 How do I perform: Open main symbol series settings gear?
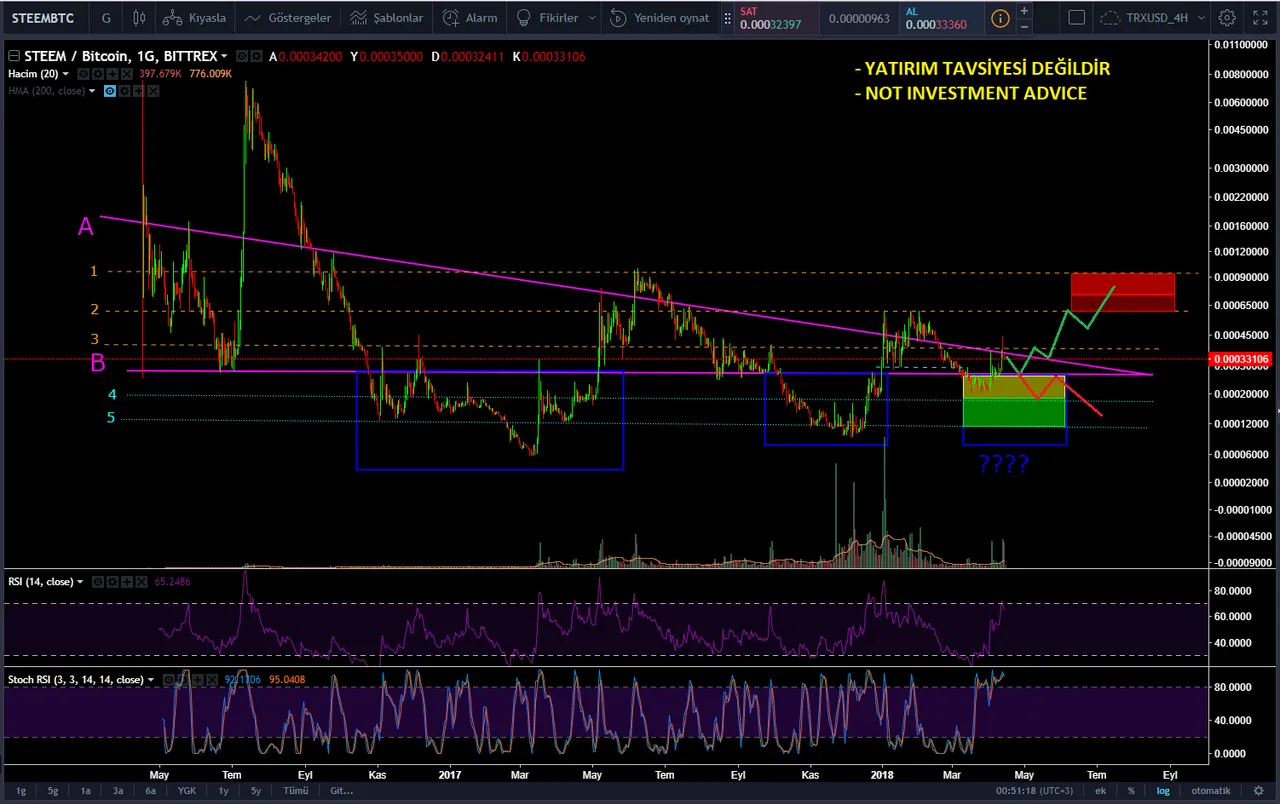pos(256,56)
